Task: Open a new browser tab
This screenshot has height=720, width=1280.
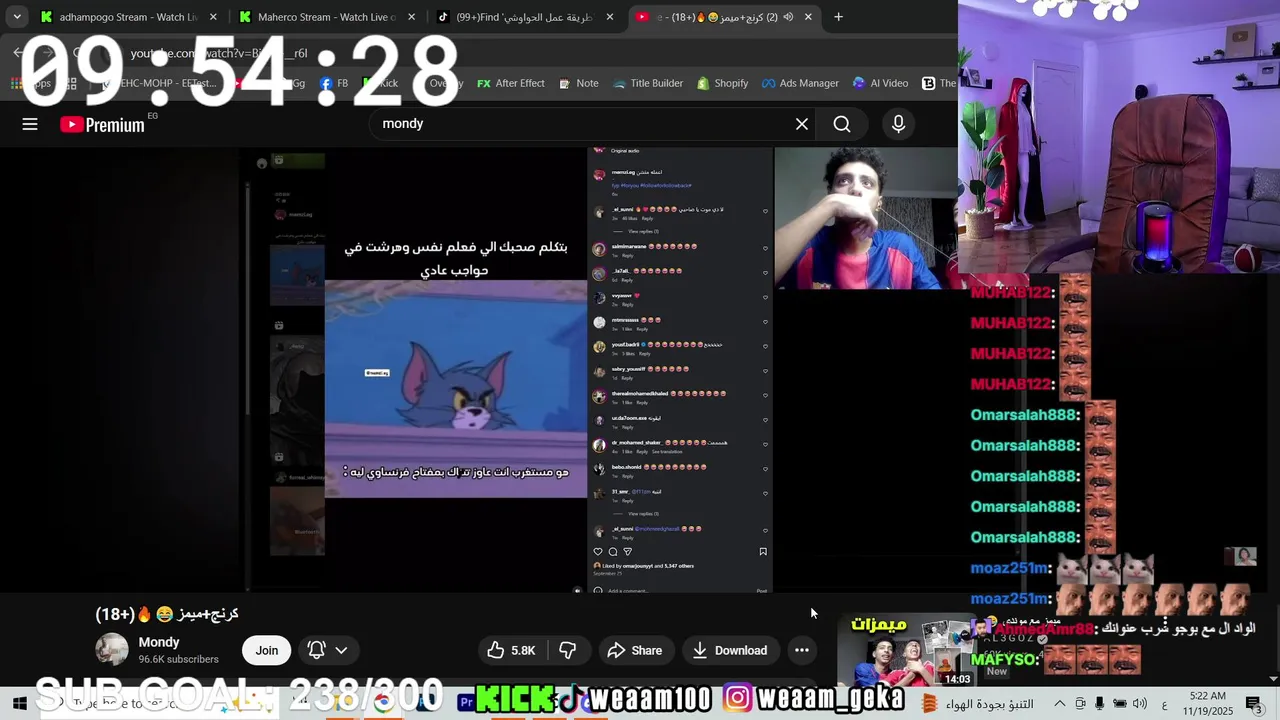Action: click(x=838, y=17)
